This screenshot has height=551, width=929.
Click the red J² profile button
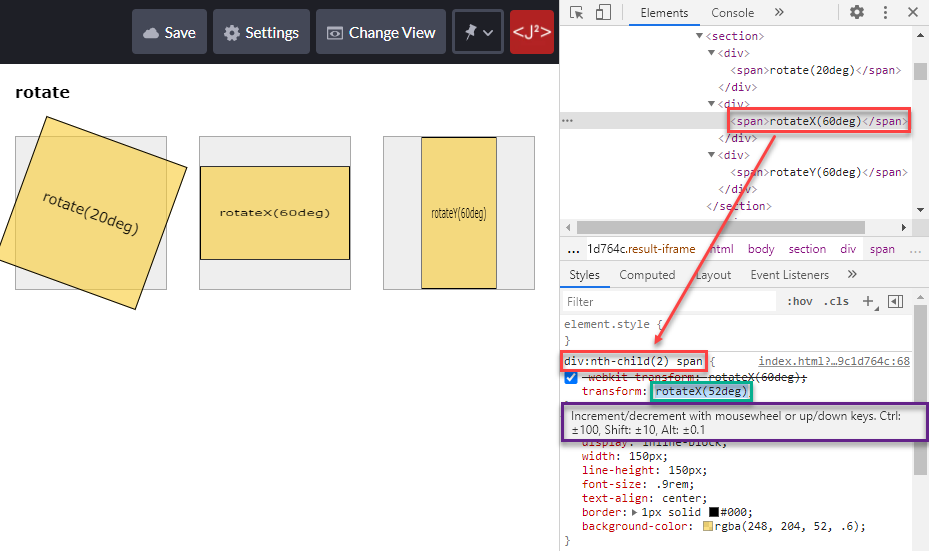(x=531, y=32)
